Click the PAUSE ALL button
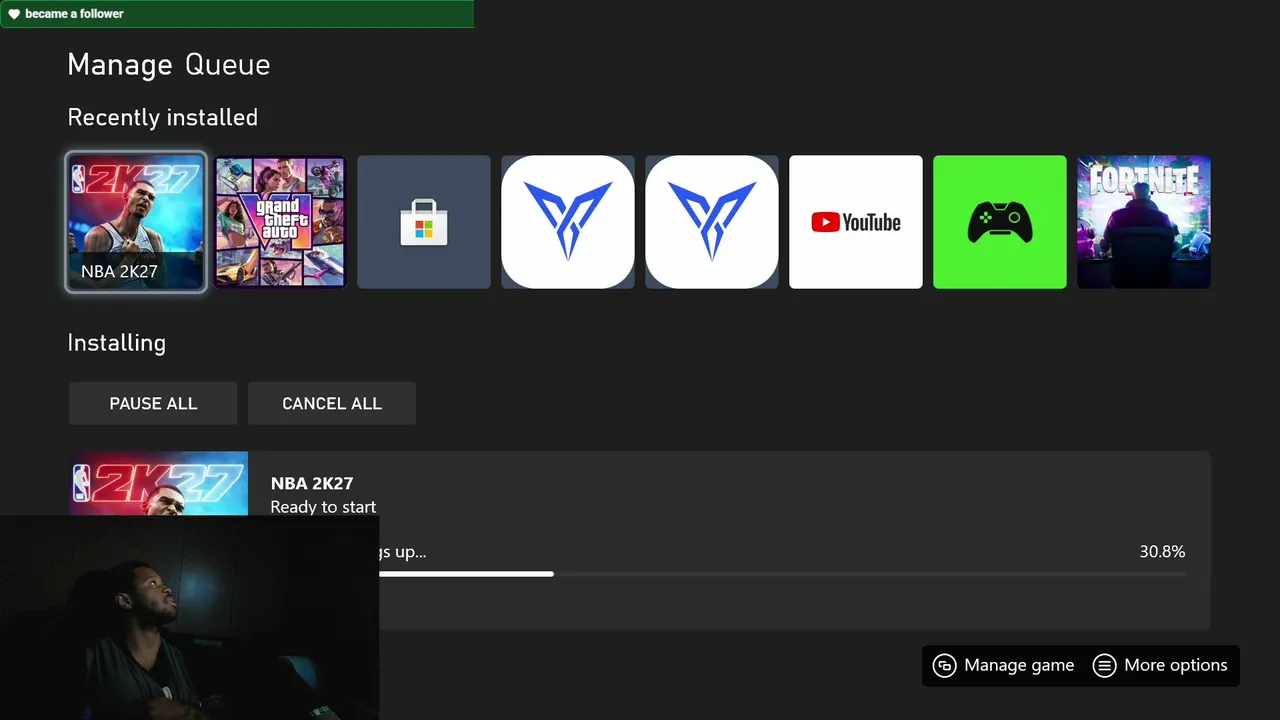Viewport: 1280px width, 720px height. coord(153,403)
